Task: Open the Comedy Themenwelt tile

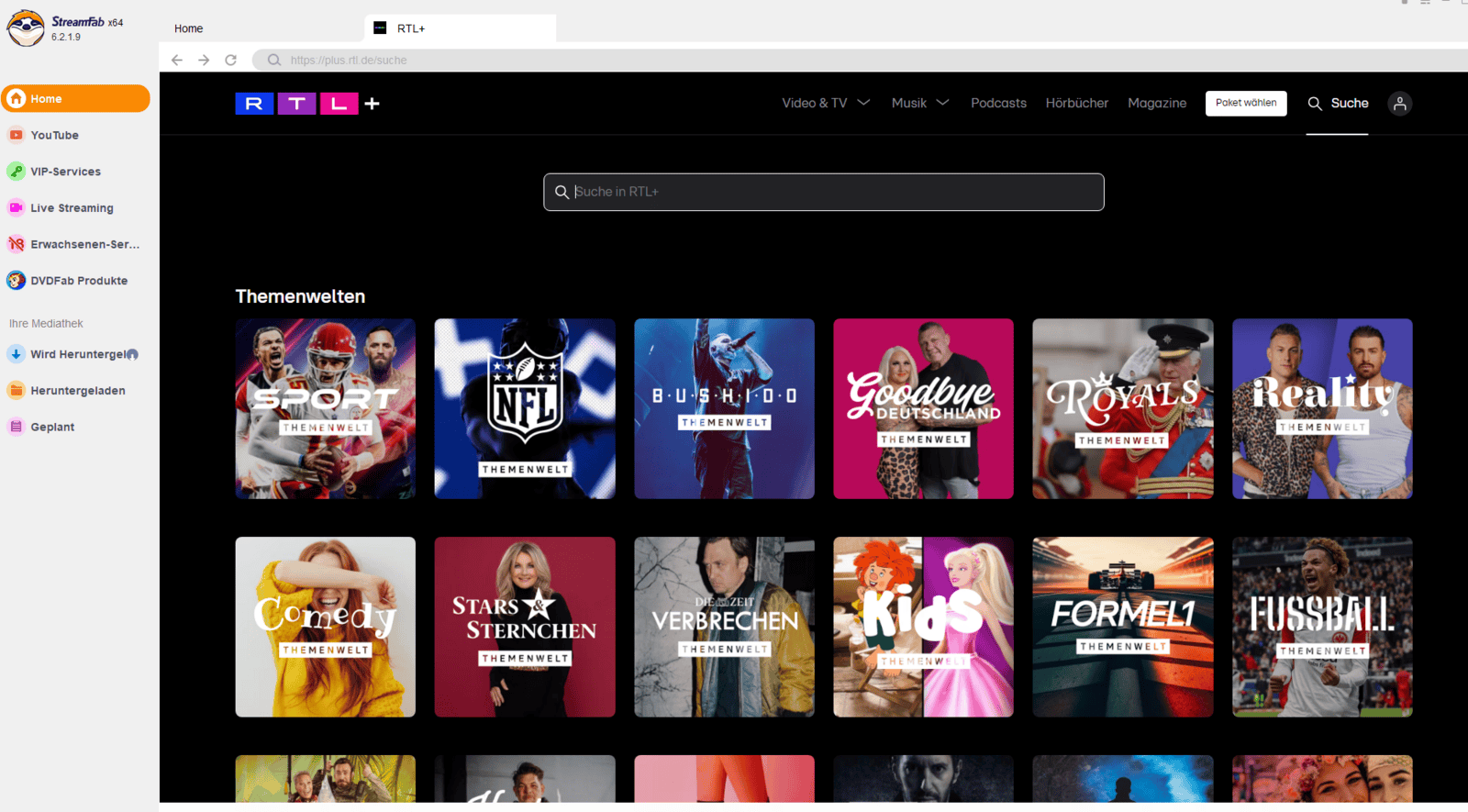Action: (x=326, y=627)
